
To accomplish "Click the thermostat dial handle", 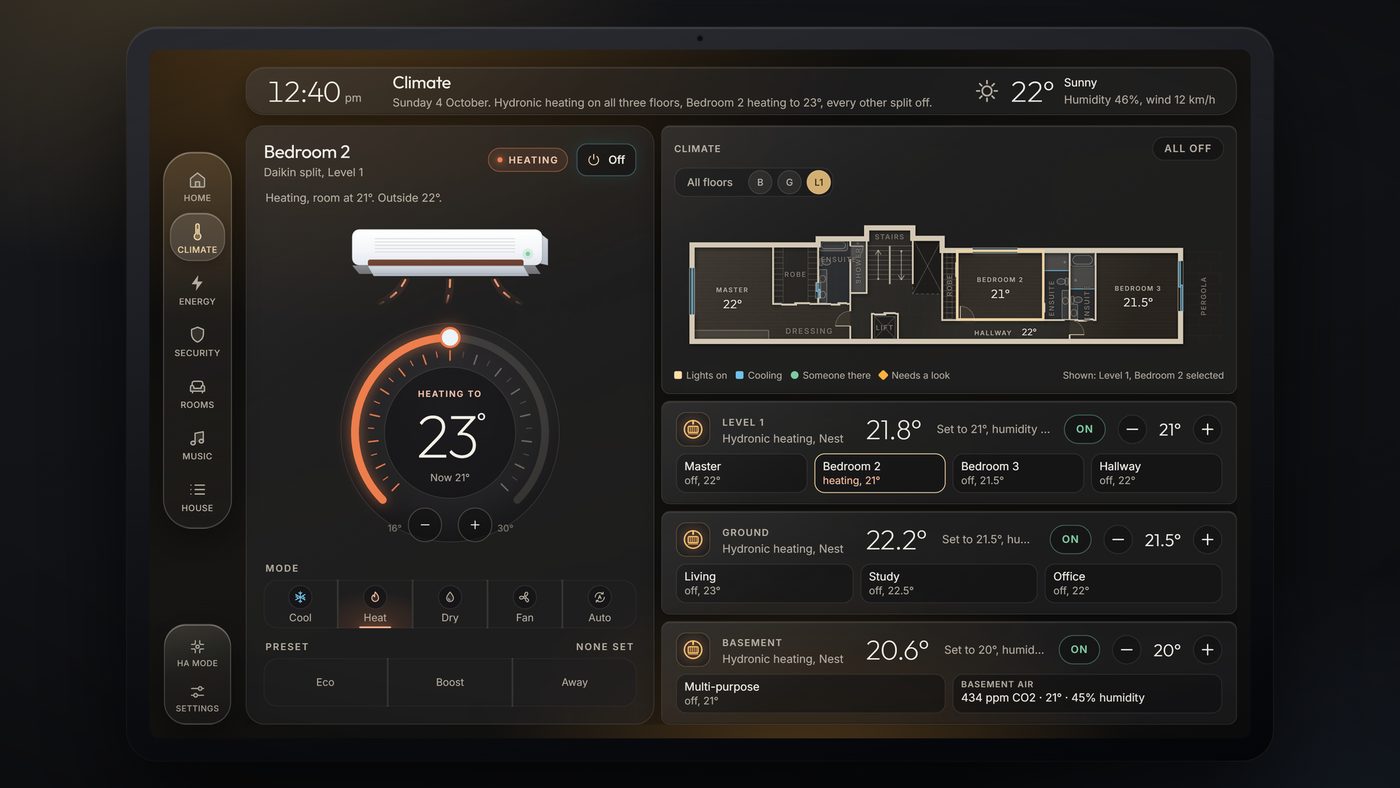I will pos(450,337).
